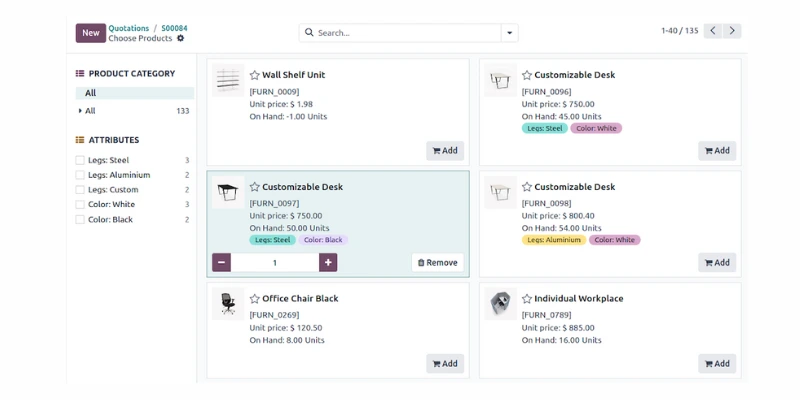Open the gear settings beside Choose Products
The width and height of the screenshot is (800, 400).
(x=180, y=38)
